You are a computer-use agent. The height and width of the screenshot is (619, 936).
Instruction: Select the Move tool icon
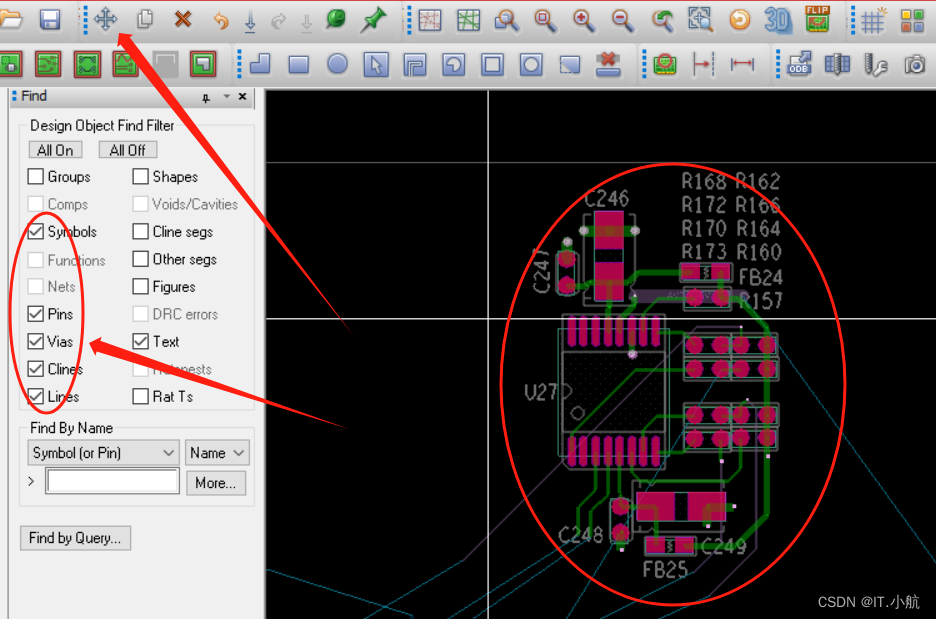106,19
